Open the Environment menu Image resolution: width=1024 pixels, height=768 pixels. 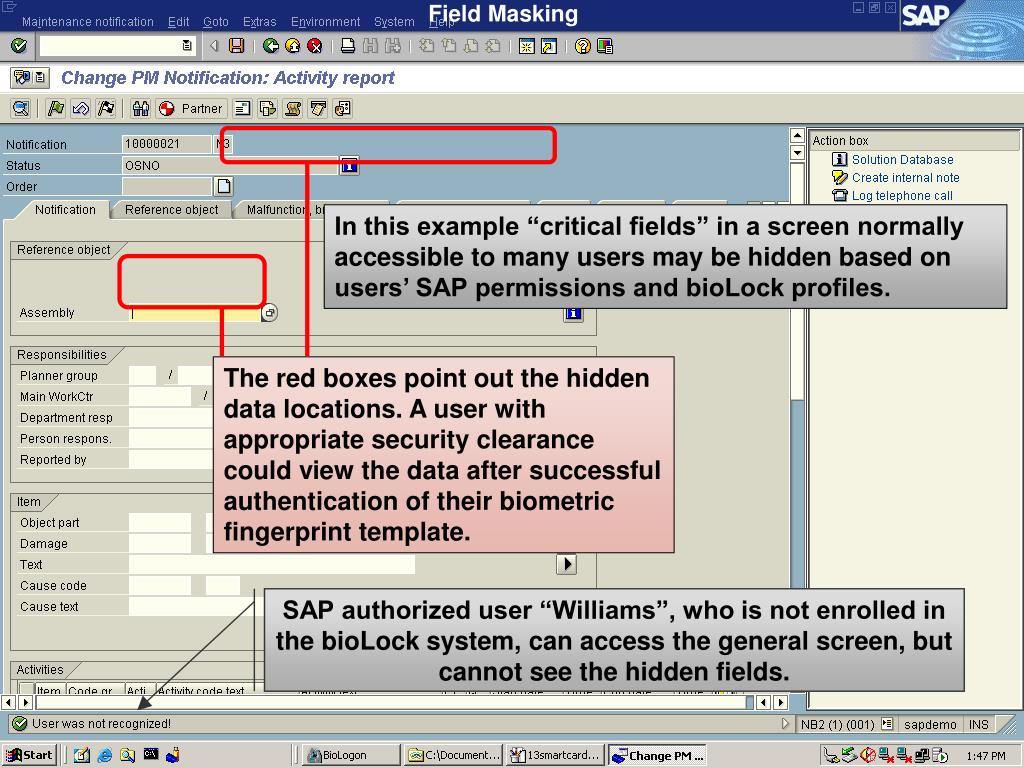(325, 22)
